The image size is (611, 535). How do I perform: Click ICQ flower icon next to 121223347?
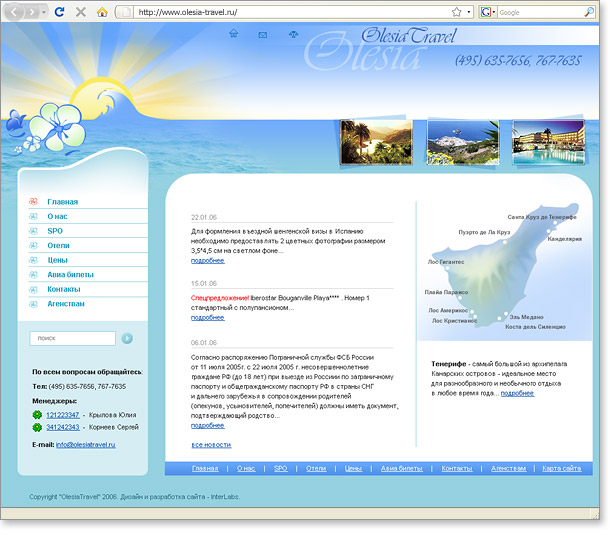pyautogui.click(x=37, y=415)
